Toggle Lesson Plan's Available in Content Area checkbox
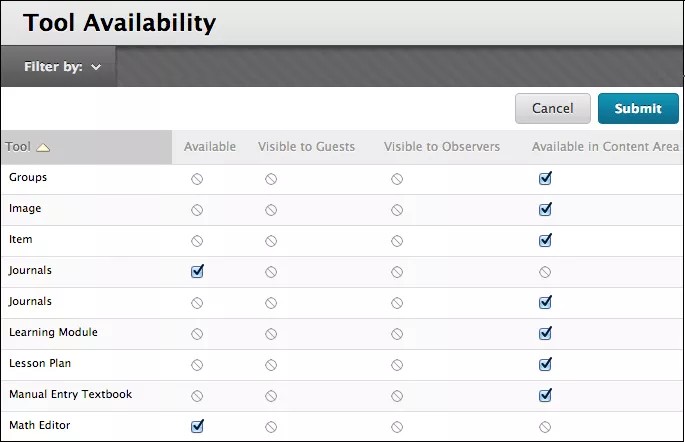 pyautogui.click(x=545, y=364)
